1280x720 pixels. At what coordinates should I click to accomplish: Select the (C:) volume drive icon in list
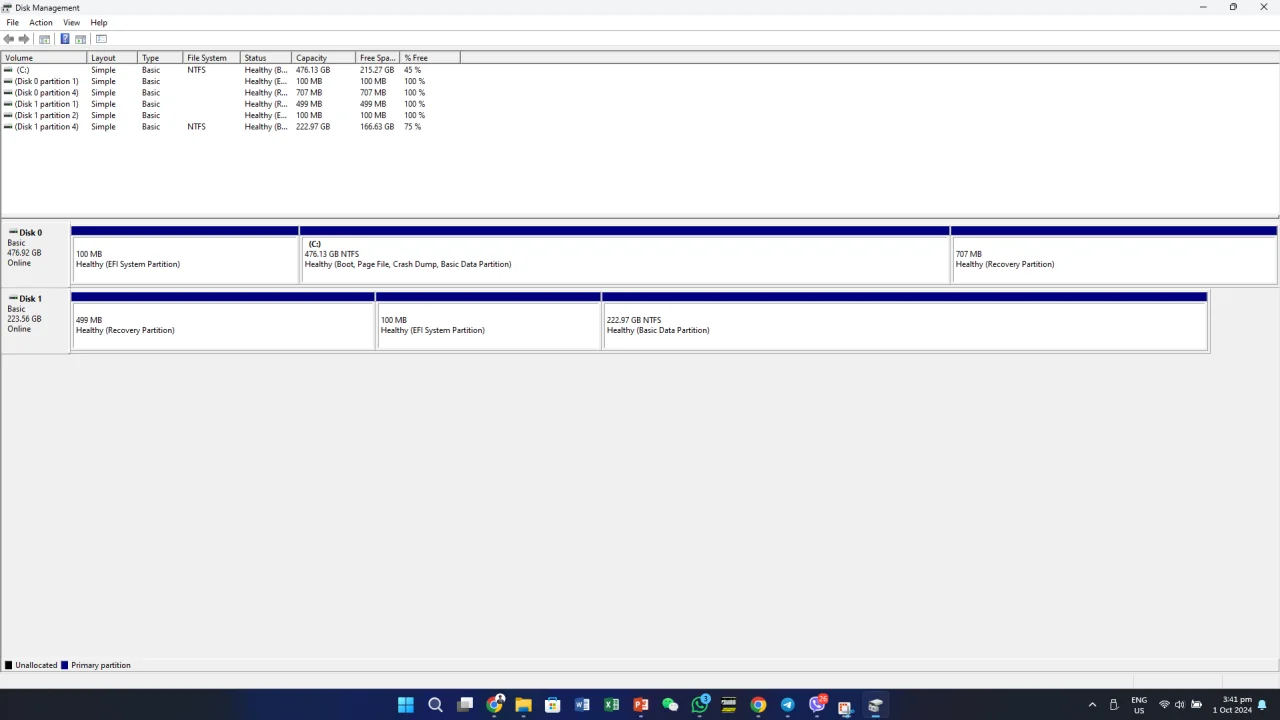pos(8,70)
